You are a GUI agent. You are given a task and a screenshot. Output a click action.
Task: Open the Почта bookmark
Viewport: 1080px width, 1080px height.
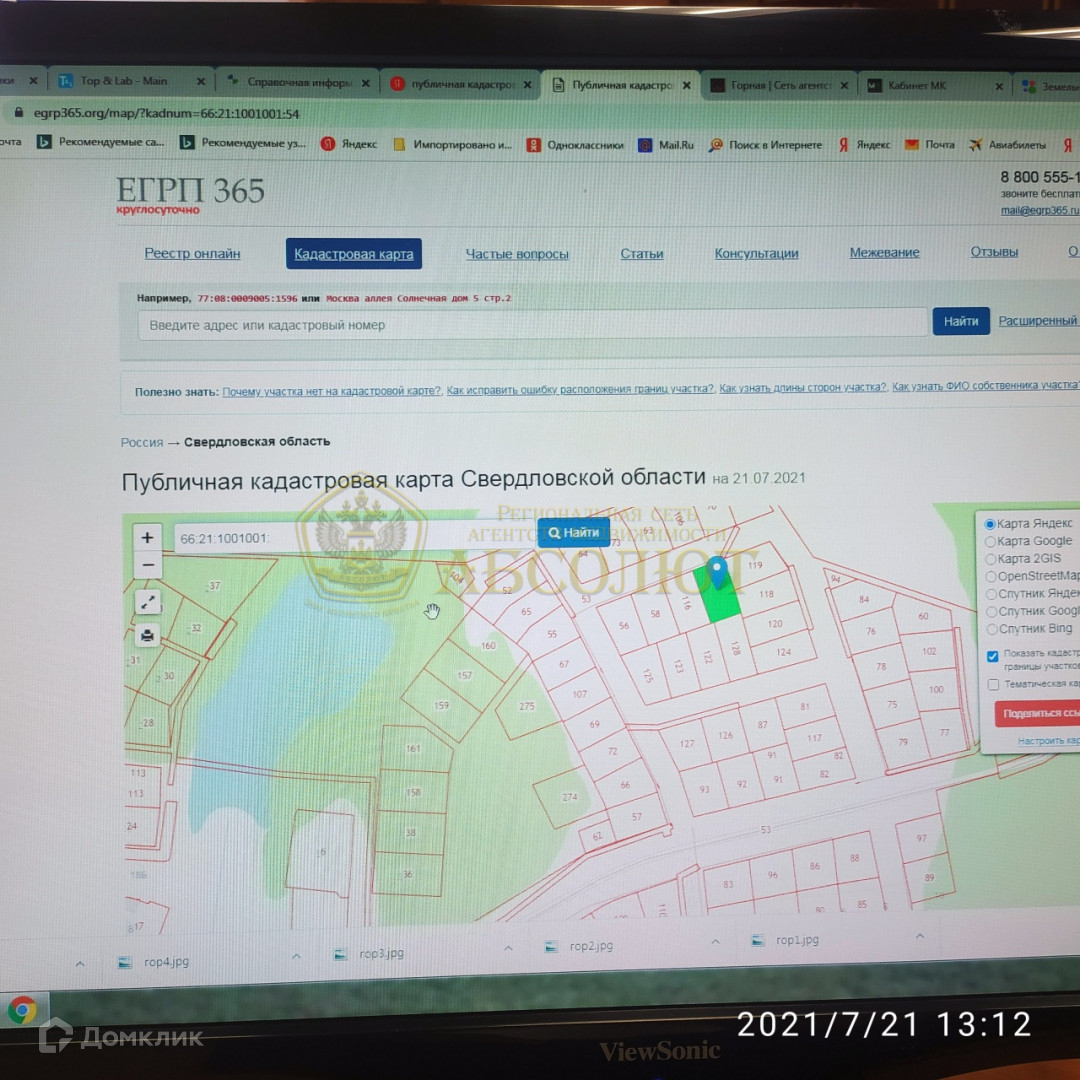(x=930, y=145)
